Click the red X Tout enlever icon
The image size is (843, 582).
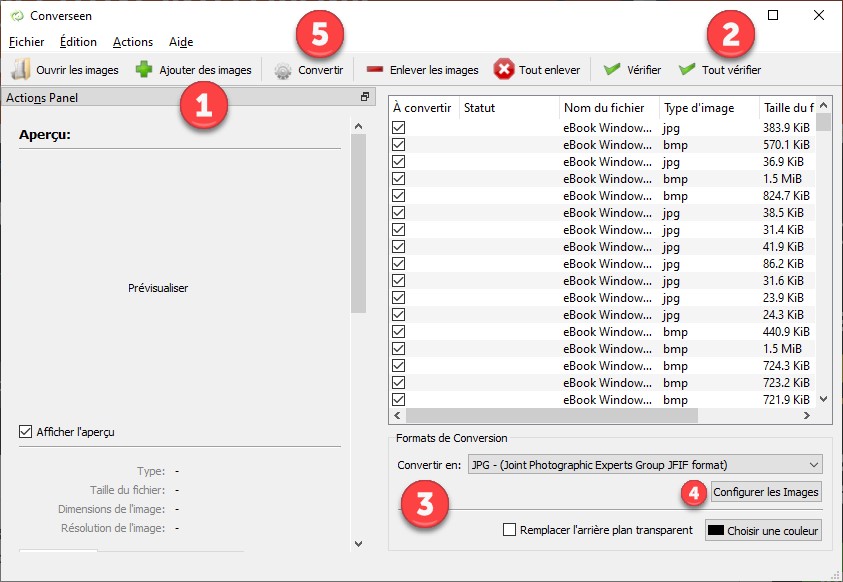(x=504, y=70)
